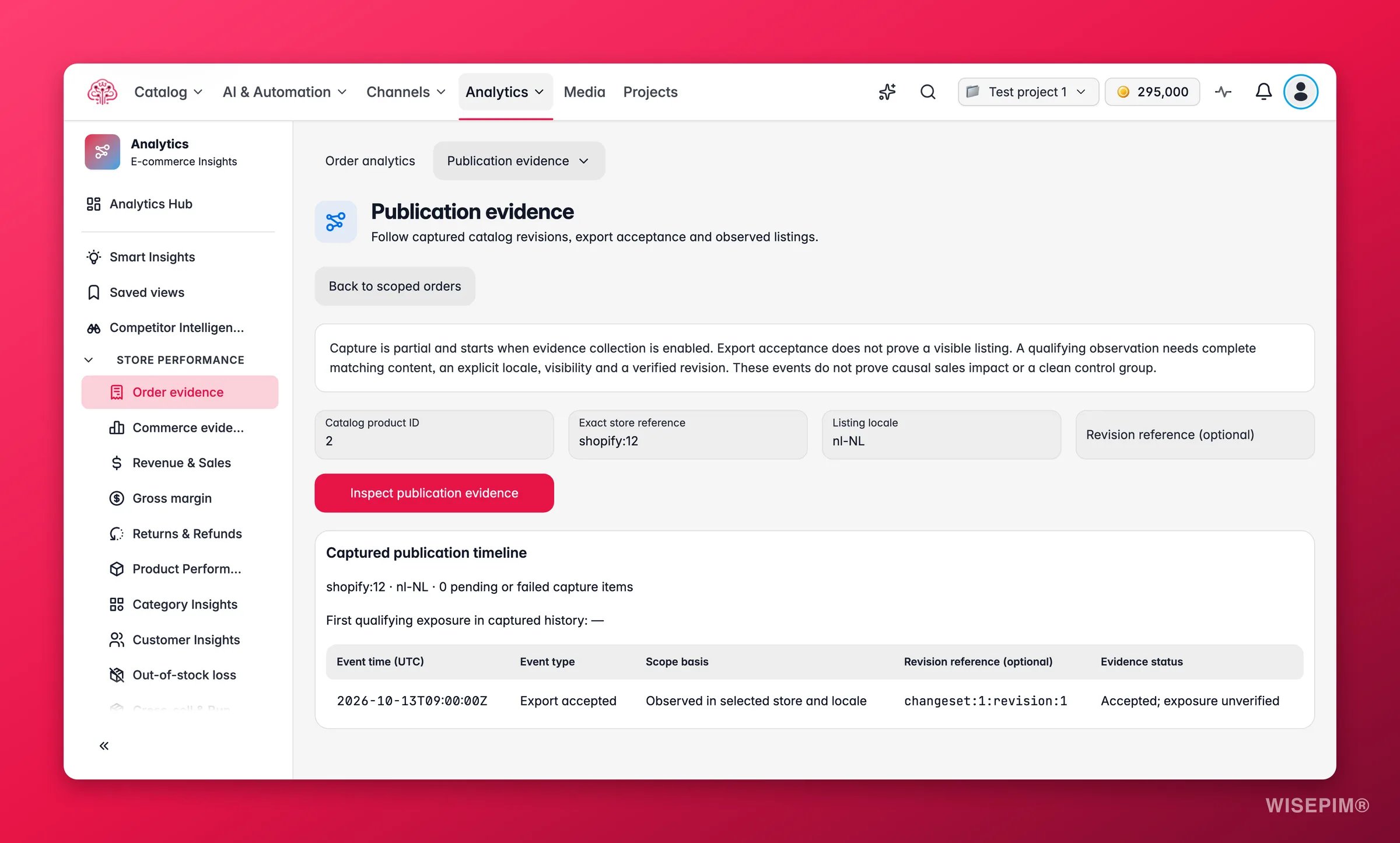Image resolution: width=1400 pixels, height=843 pixels.
Task: Click Inspect publication evidence button
Action: click(434, 493)
